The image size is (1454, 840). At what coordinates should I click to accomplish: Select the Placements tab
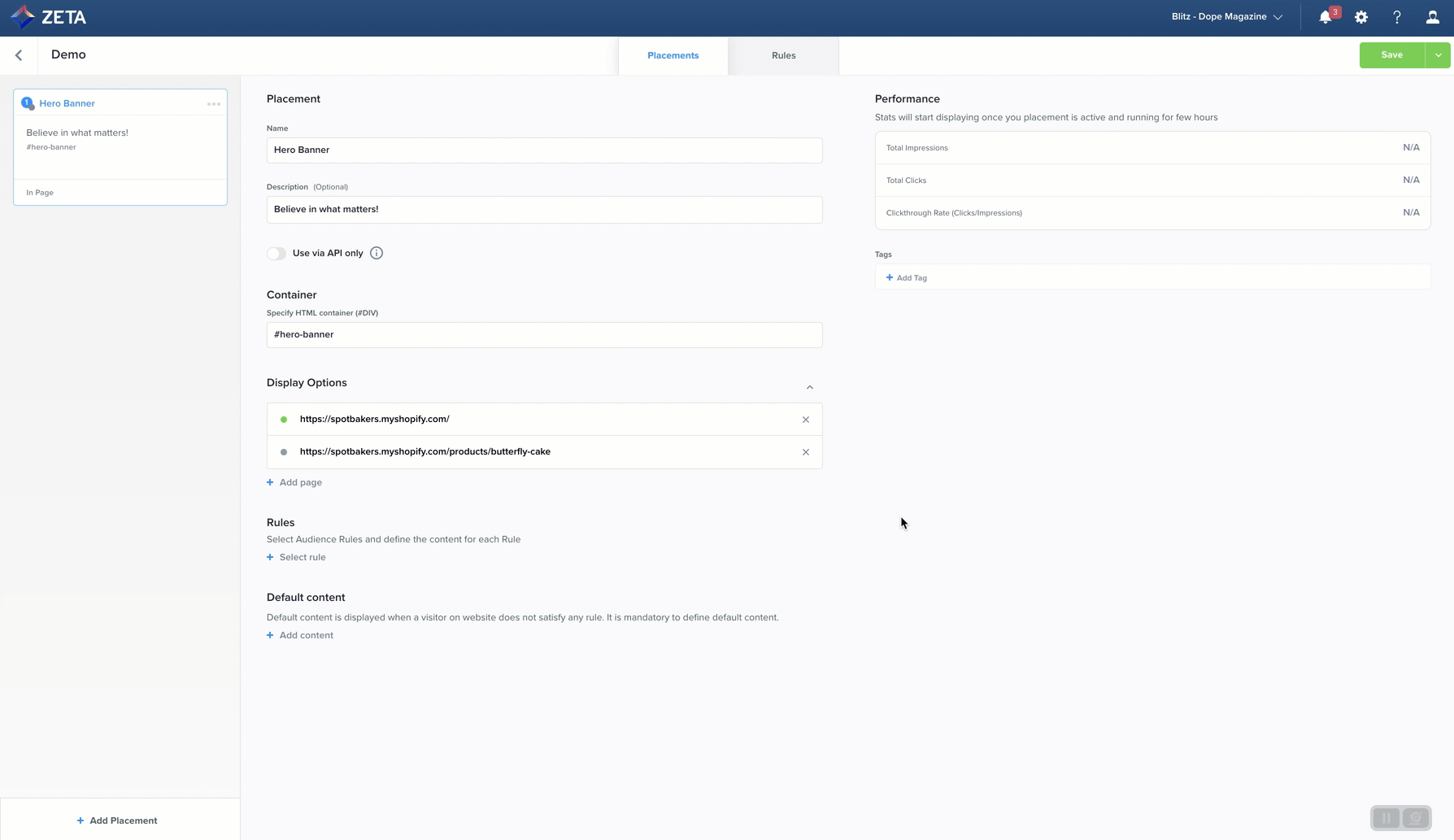[673, 55]
